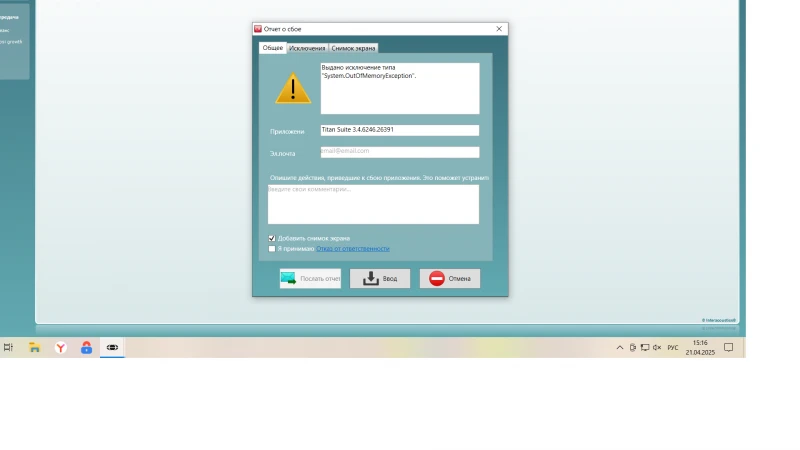Click the Titan Suite version field
This screenshot has width=800, height=450.
(400, 130)
